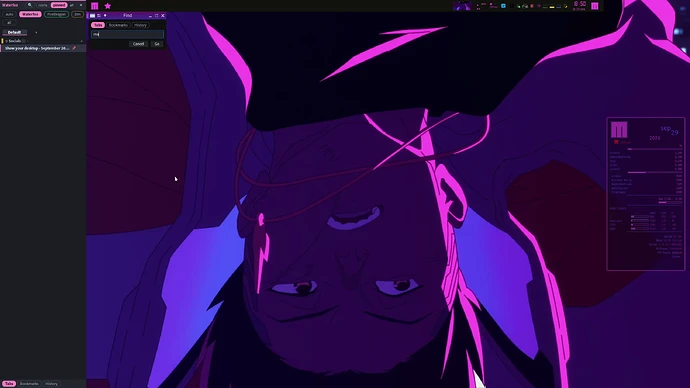690x388 pixels.
Task: Toggle the Zen browser filter pill
Action: click(x=77, y=15)
